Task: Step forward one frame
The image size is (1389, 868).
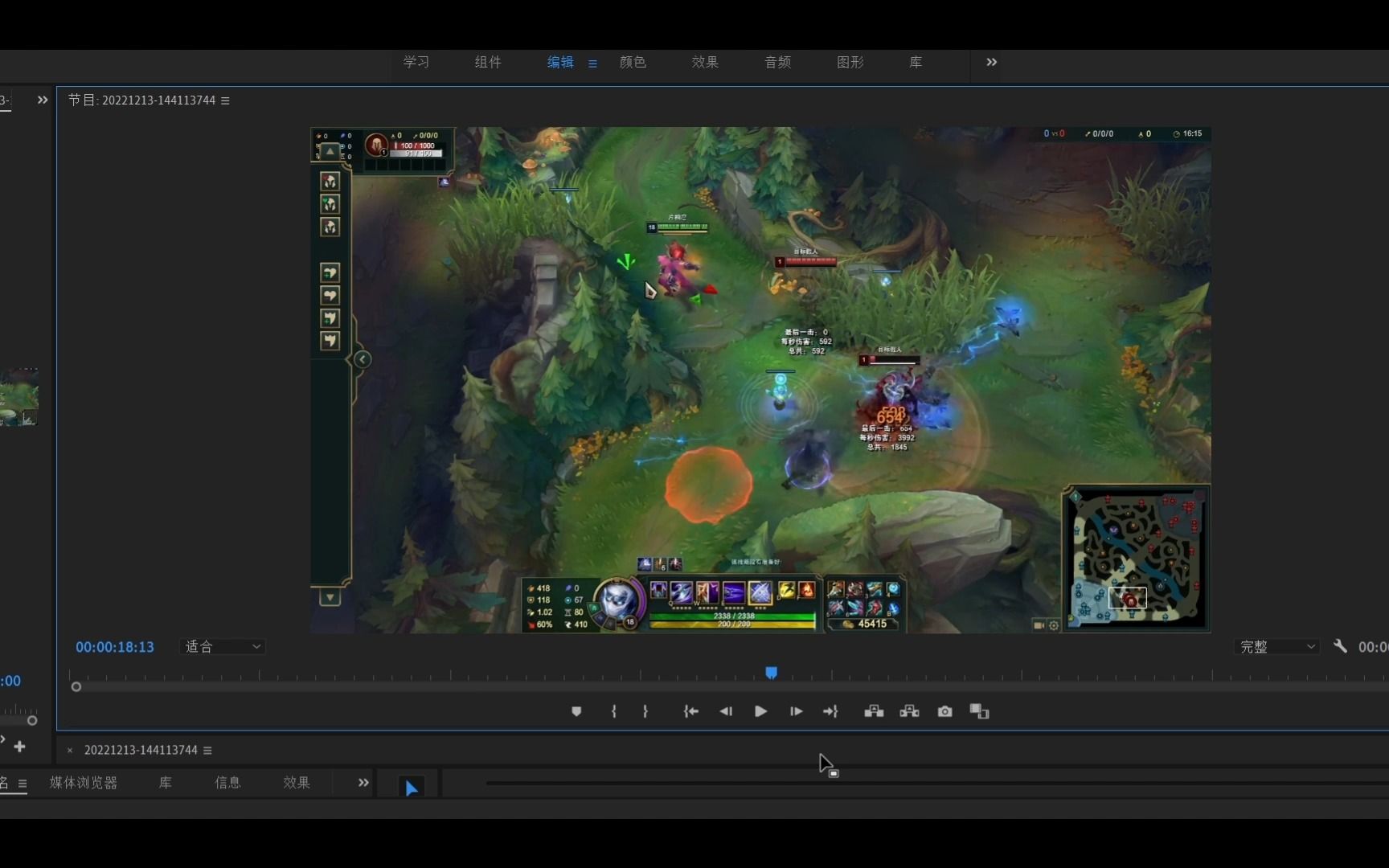Action: 796,711
